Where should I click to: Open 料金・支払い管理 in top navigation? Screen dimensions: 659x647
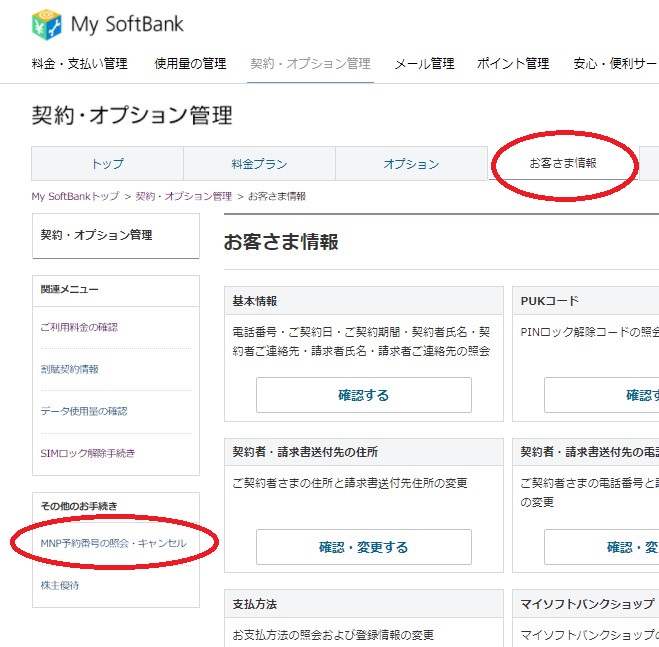[79, 63]
